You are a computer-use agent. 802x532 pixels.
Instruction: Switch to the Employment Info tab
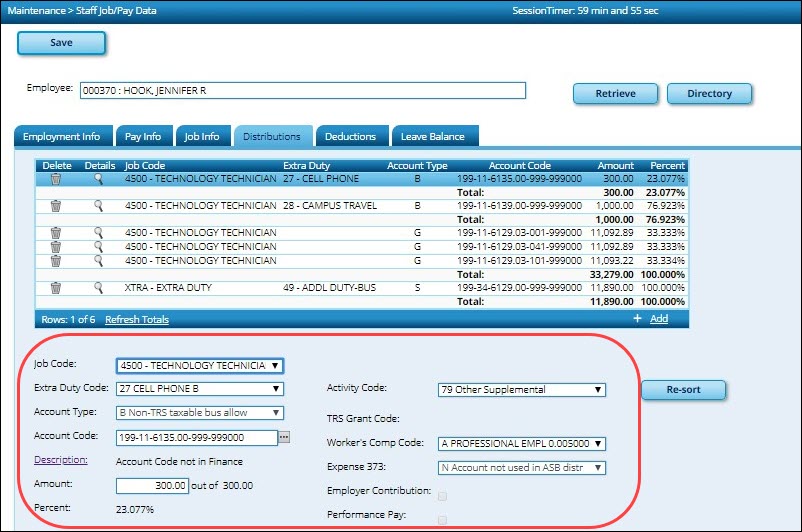(61, 137)
